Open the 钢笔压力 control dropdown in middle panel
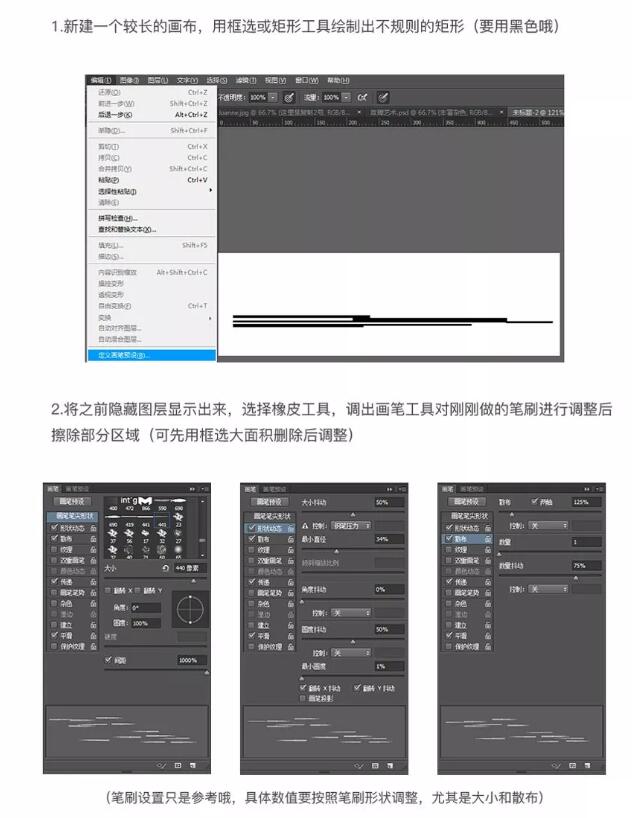Screen dimensions: 632x818 351,526
